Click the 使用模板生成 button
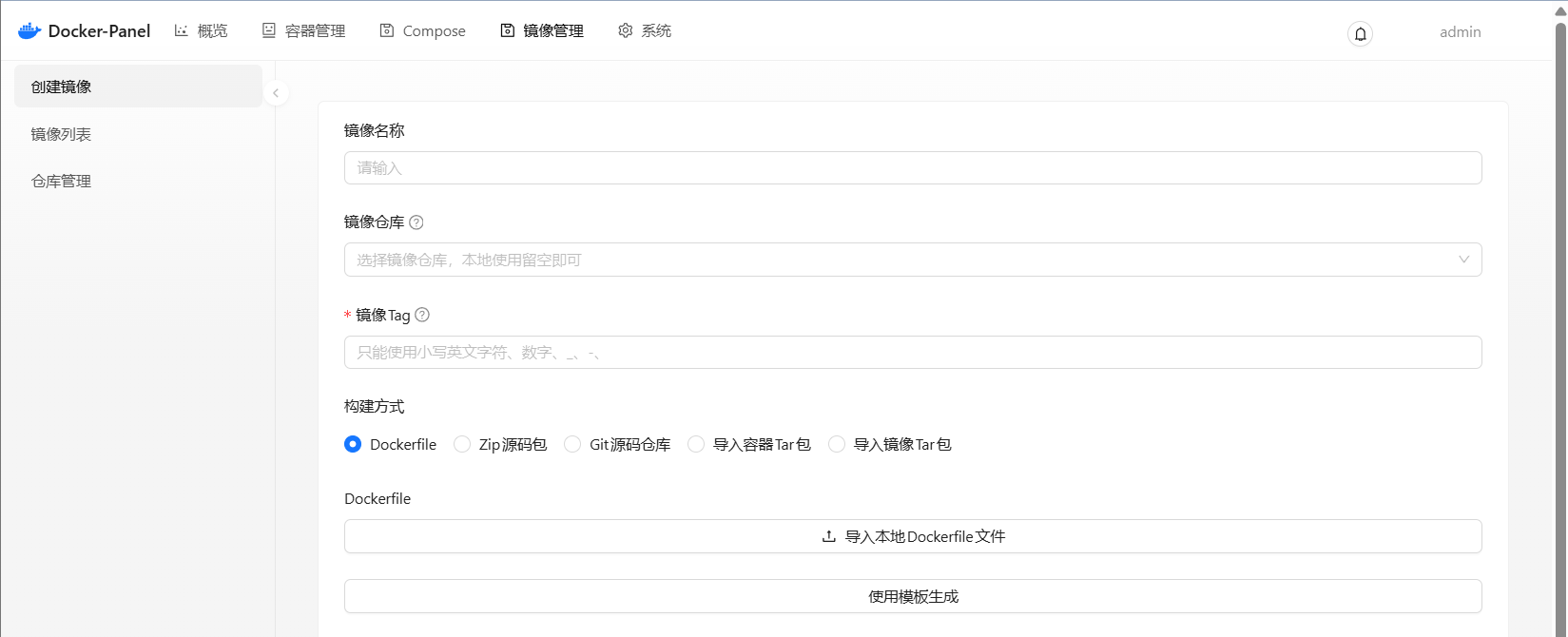The width and height of the screenshot is (1568, 637). pos(913,596)
